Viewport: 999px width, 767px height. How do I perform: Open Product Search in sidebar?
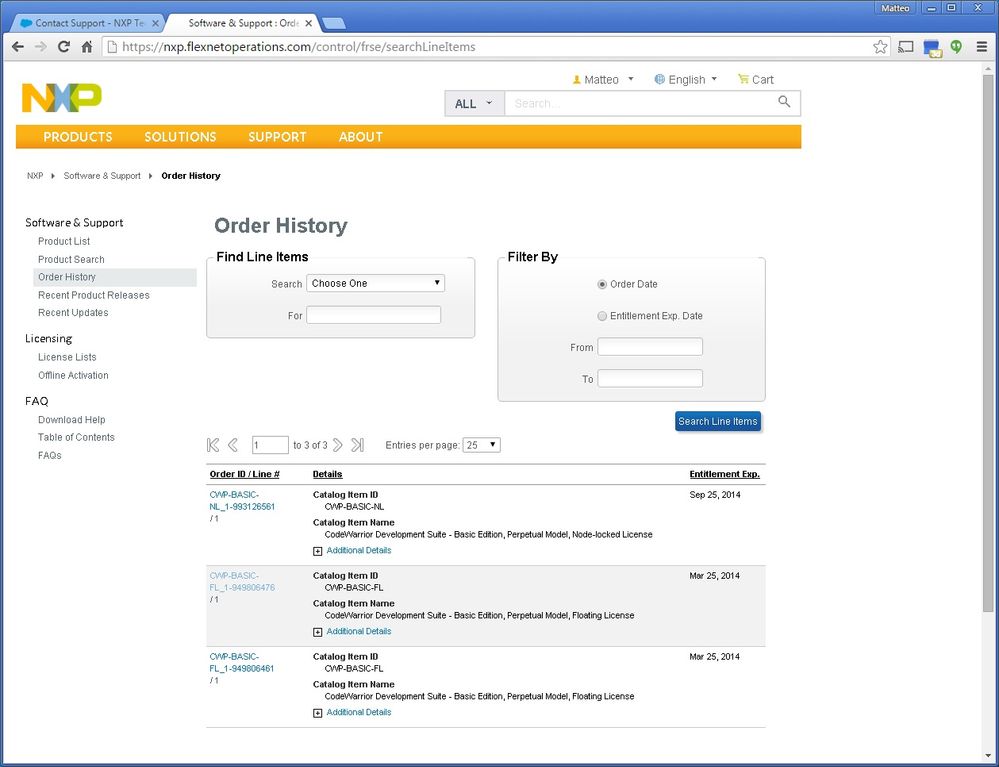pos(71,259)
